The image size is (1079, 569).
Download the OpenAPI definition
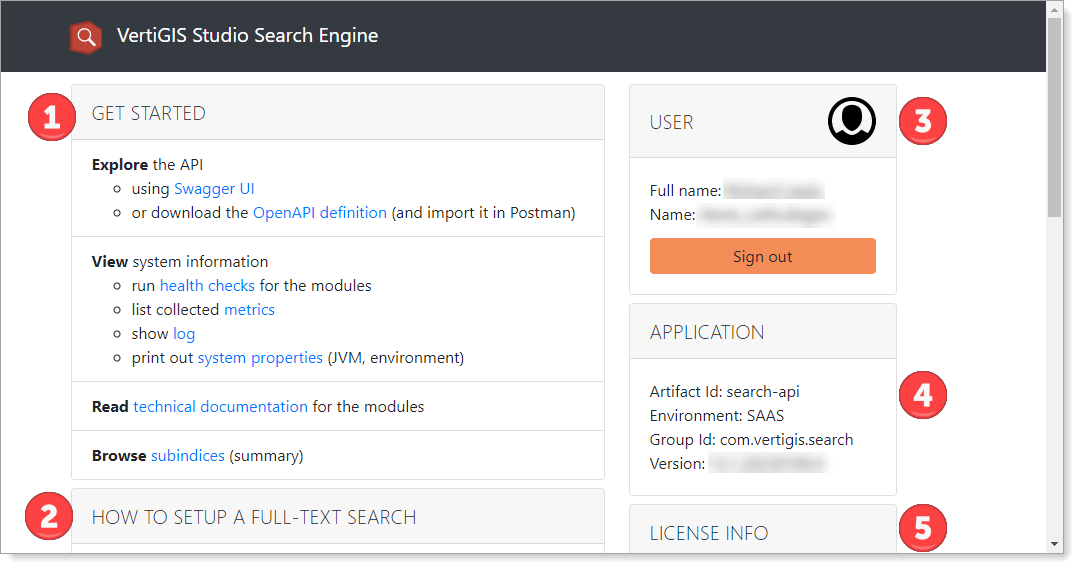point(320,213)
